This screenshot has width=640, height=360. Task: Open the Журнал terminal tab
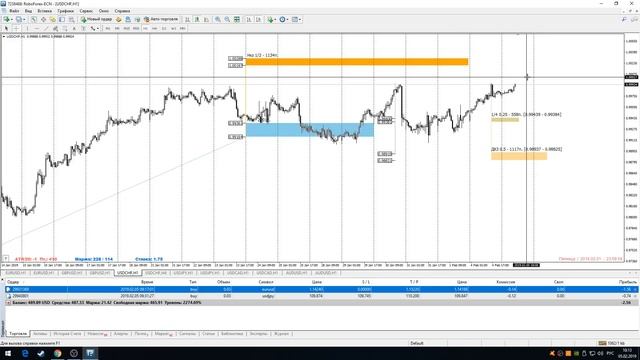point(281,334)
